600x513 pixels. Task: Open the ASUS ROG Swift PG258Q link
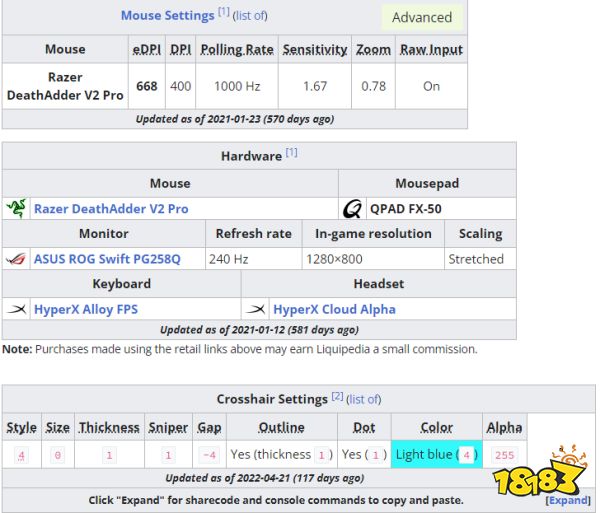(107, 259)
